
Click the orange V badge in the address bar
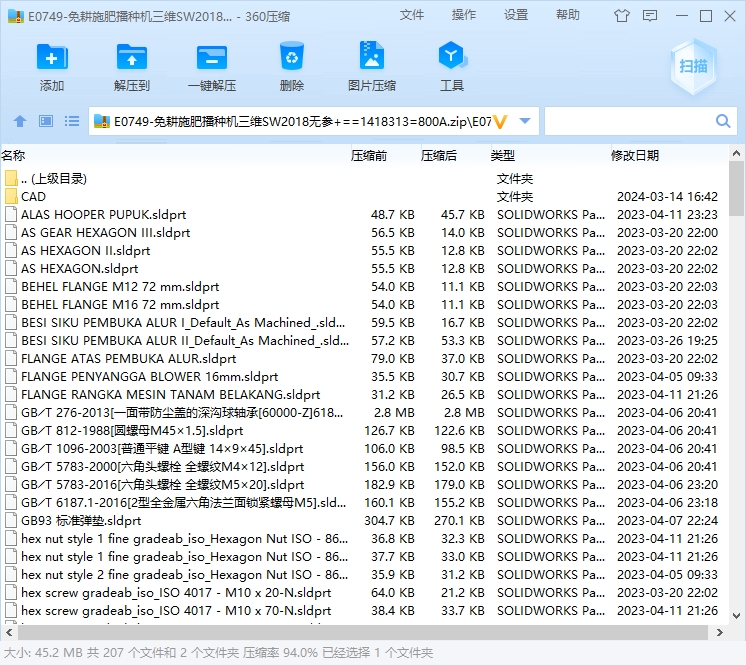click(501, 122)
